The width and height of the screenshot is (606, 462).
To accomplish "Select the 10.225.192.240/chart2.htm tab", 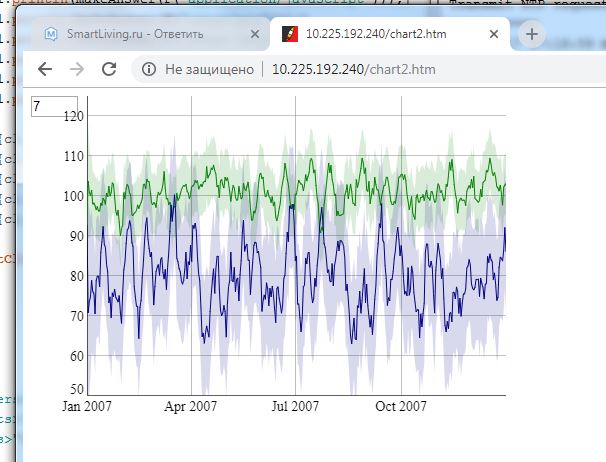I will point(390,34).
